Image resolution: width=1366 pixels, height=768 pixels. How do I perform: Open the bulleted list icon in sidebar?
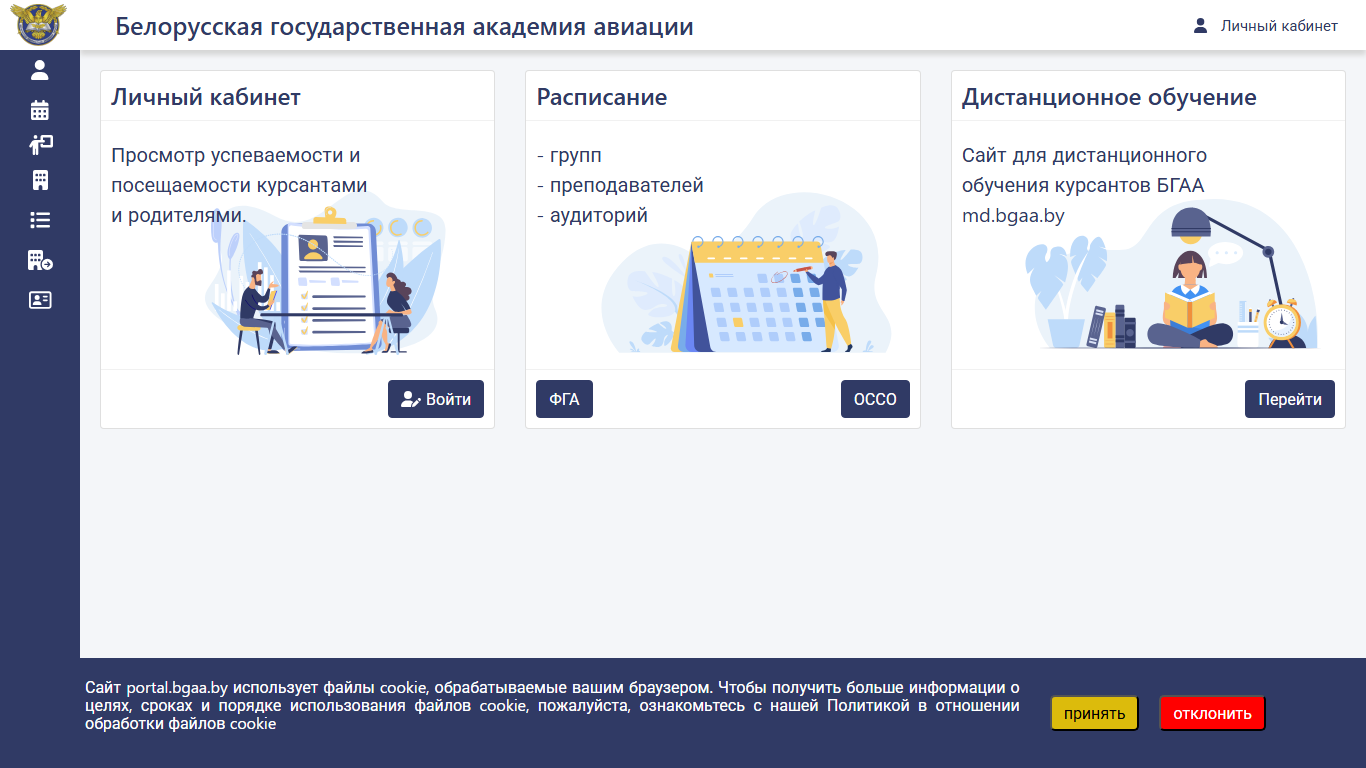click(x=40, y=220)
